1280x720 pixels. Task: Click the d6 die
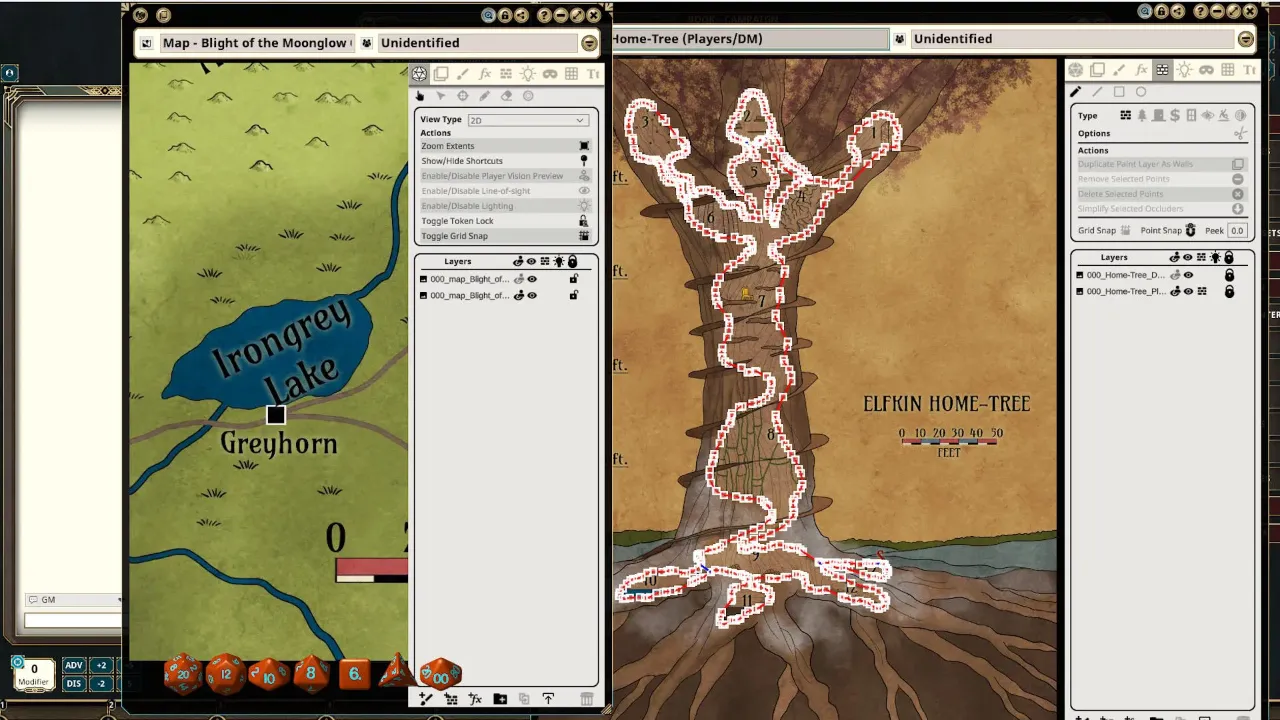point(355,674)
